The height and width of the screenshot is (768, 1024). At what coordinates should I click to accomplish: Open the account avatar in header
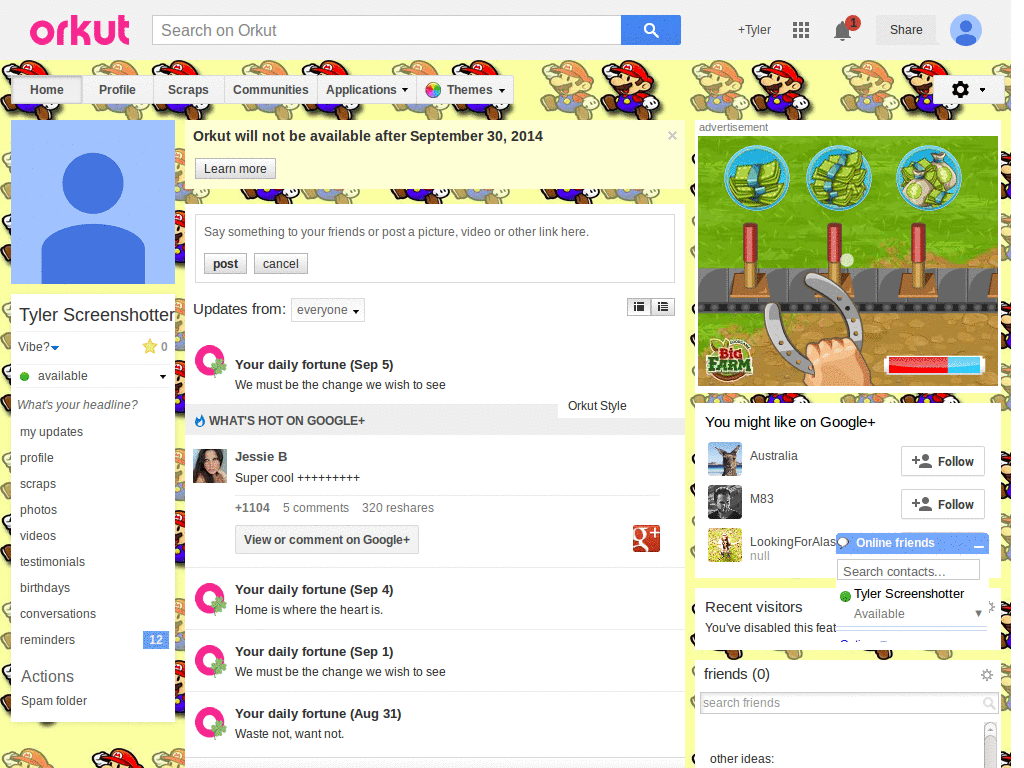(966, 30)
